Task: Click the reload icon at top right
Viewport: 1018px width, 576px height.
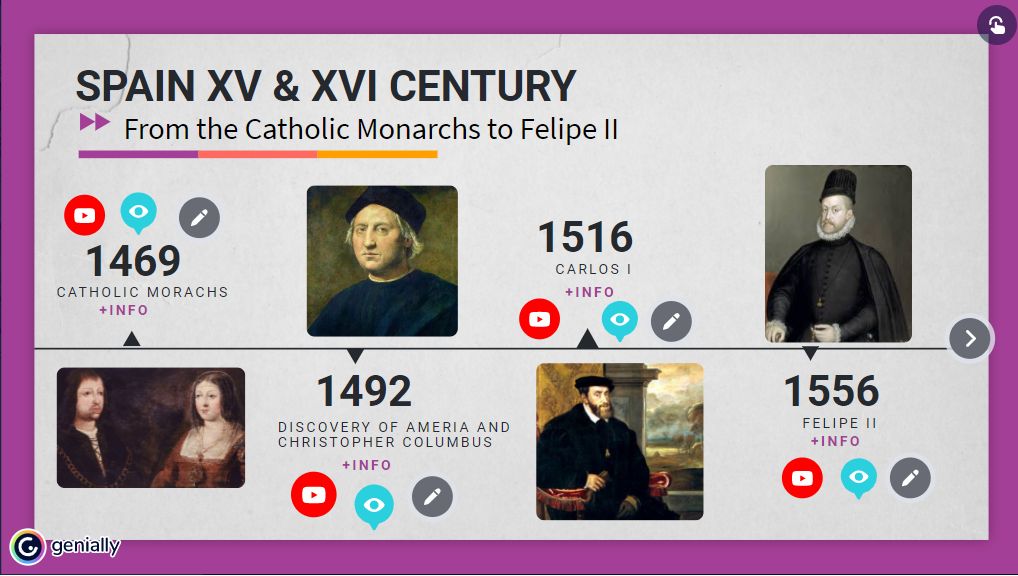Action: [993, 24]
